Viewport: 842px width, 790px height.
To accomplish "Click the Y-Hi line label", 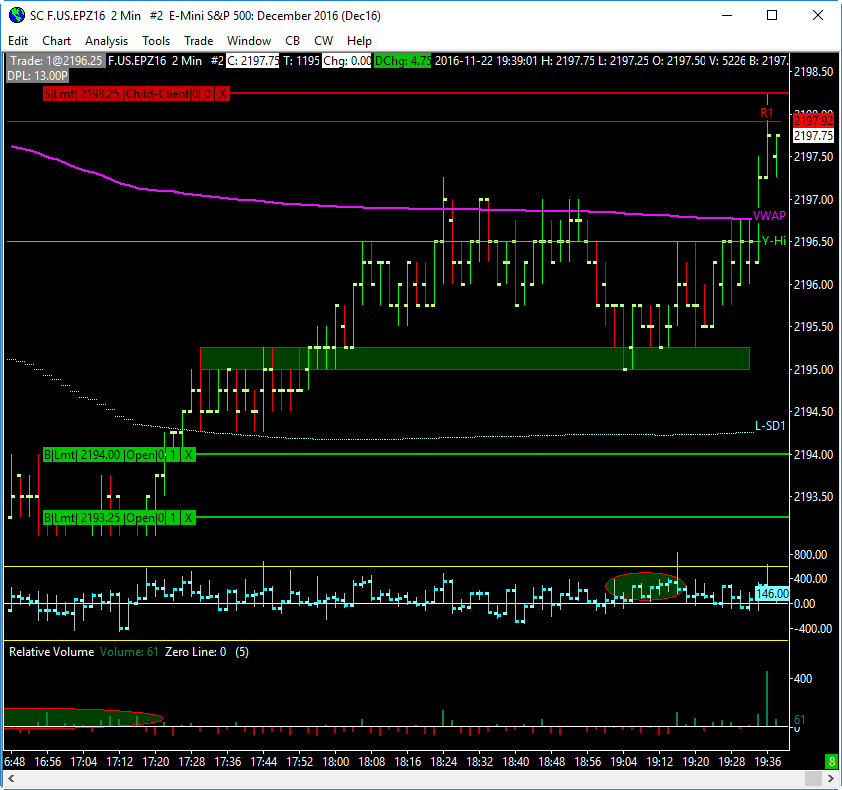I will tap(774, 241).
